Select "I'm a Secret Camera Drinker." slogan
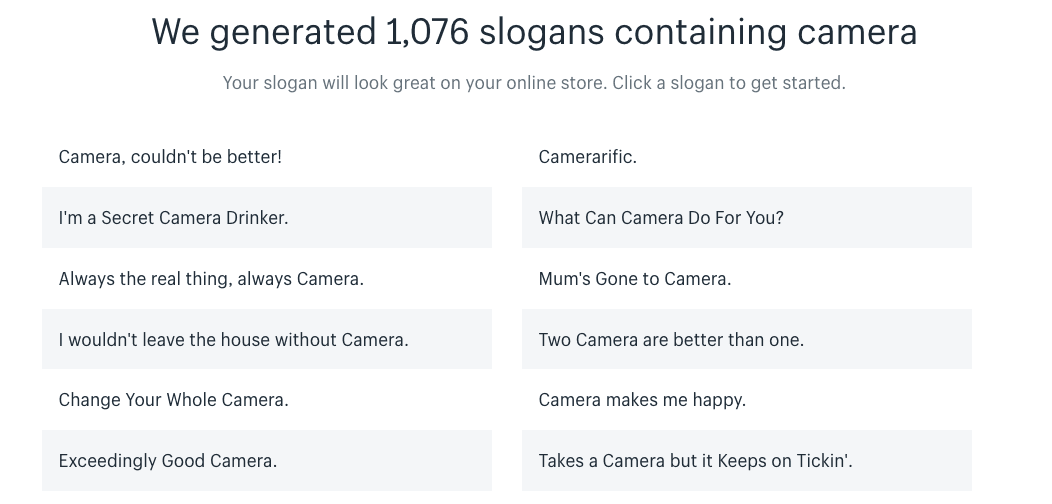The width and height of the screenshot is (1052, 504). pos(173,218)
